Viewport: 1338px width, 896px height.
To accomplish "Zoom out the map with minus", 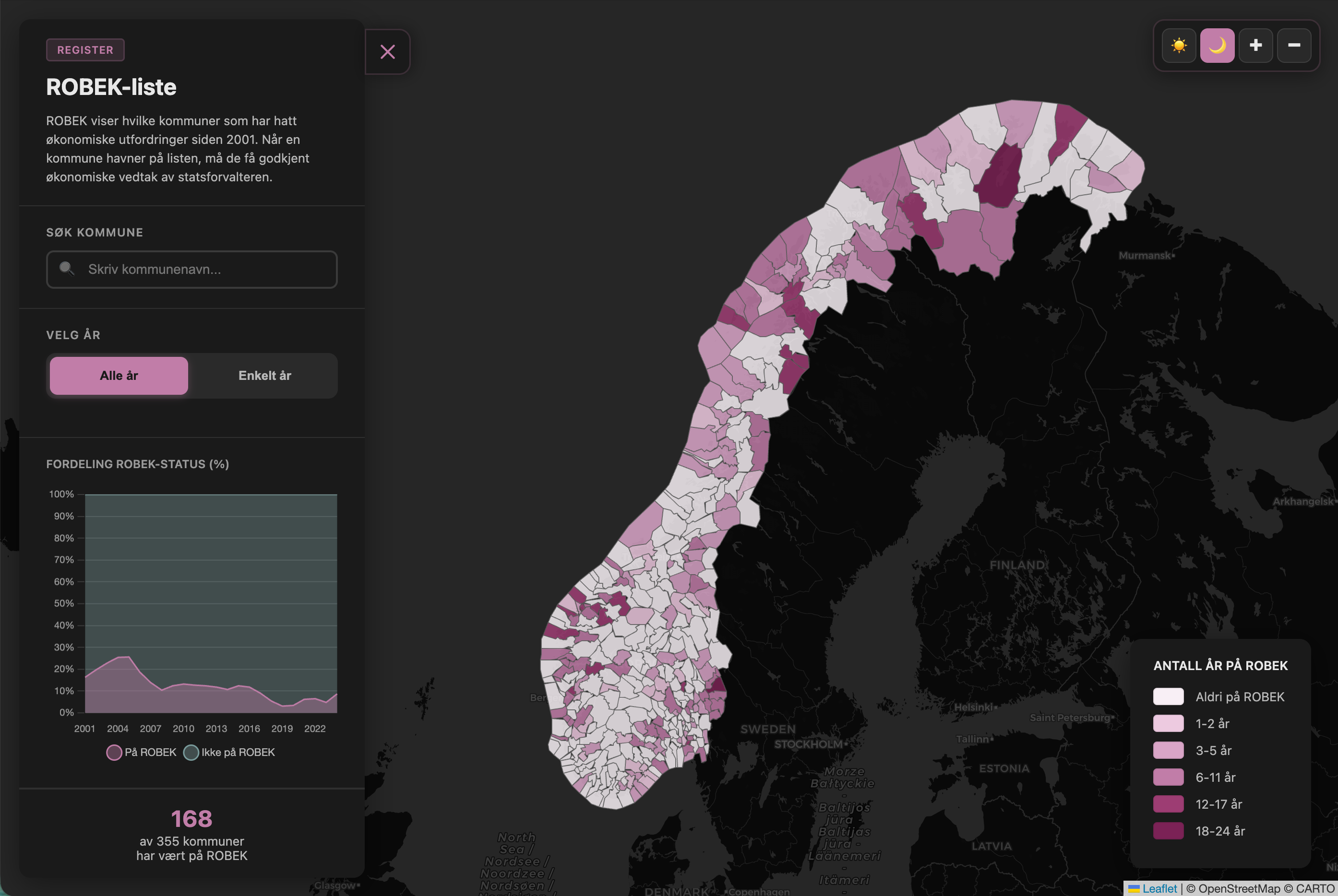I will [x=1294, y=45].
